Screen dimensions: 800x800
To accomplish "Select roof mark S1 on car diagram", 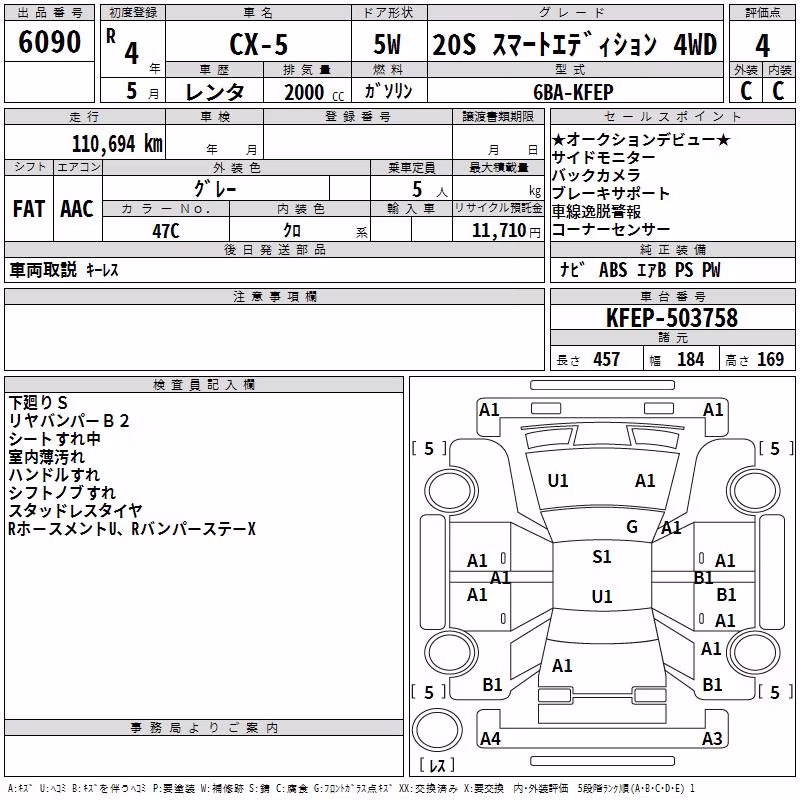I will pos(602,557).
